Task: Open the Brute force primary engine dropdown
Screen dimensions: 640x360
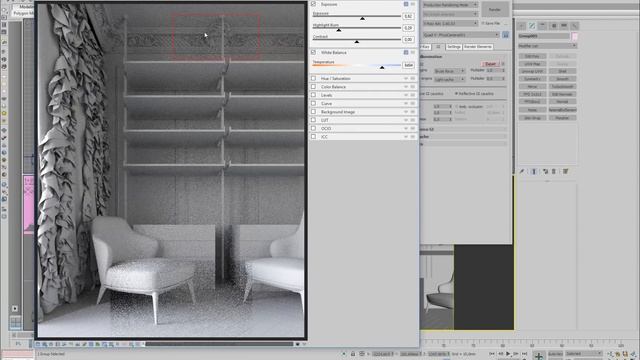Action: 449,71
